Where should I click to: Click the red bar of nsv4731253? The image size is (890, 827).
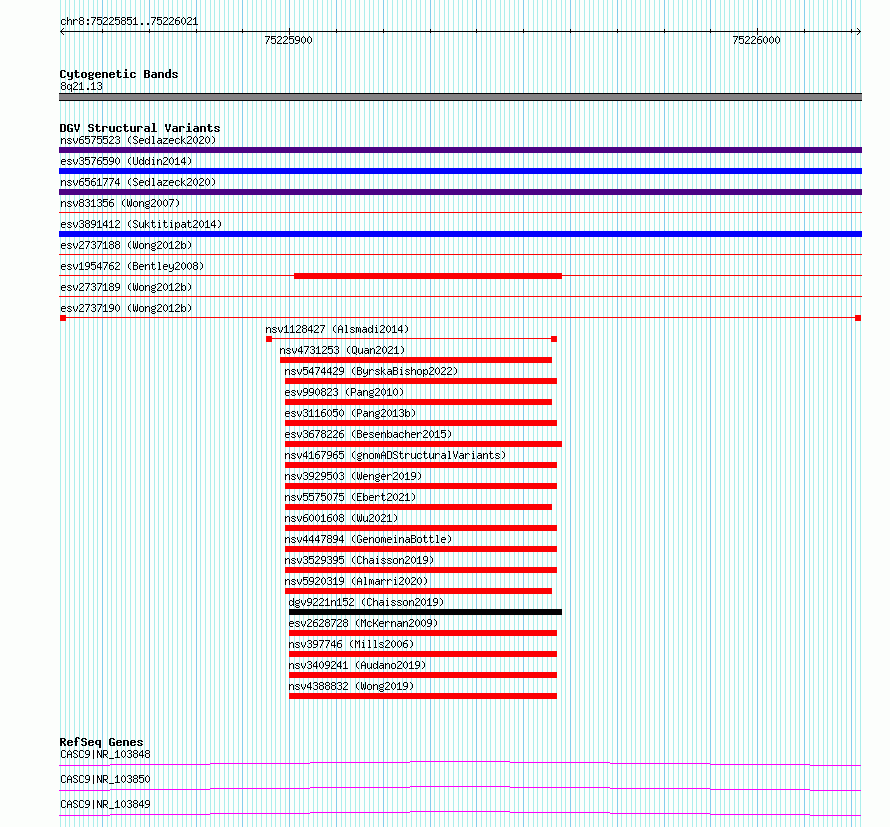point(416,360)
